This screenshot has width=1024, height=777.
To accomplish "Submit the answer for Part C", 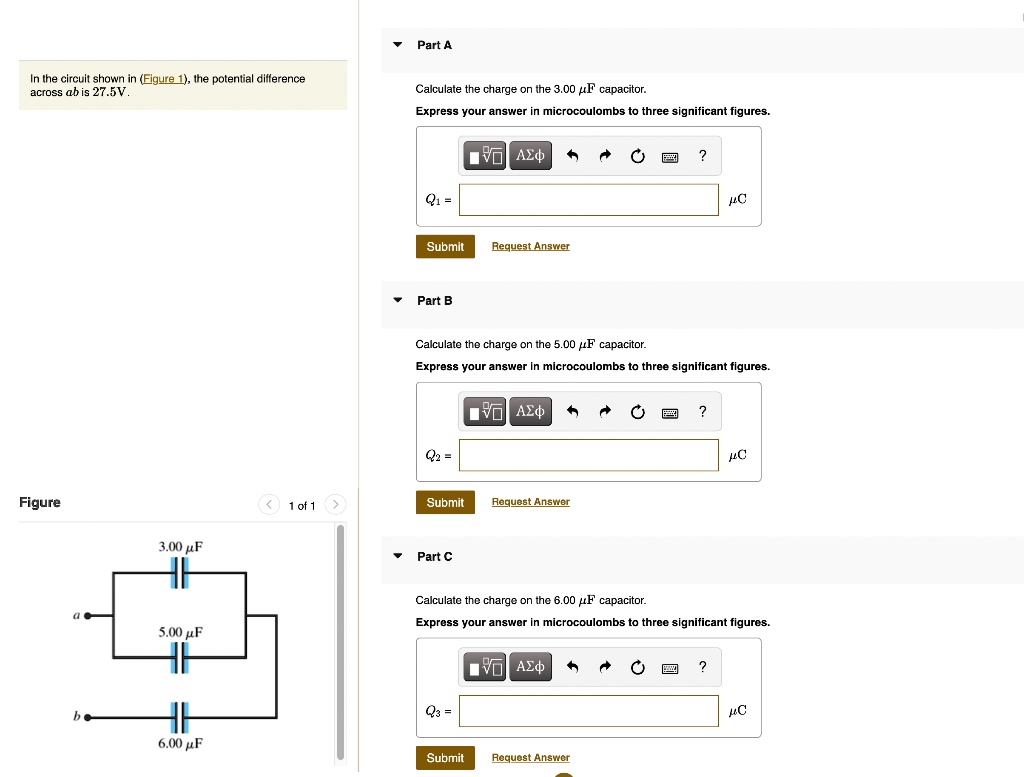I will (x=445, y=757).
